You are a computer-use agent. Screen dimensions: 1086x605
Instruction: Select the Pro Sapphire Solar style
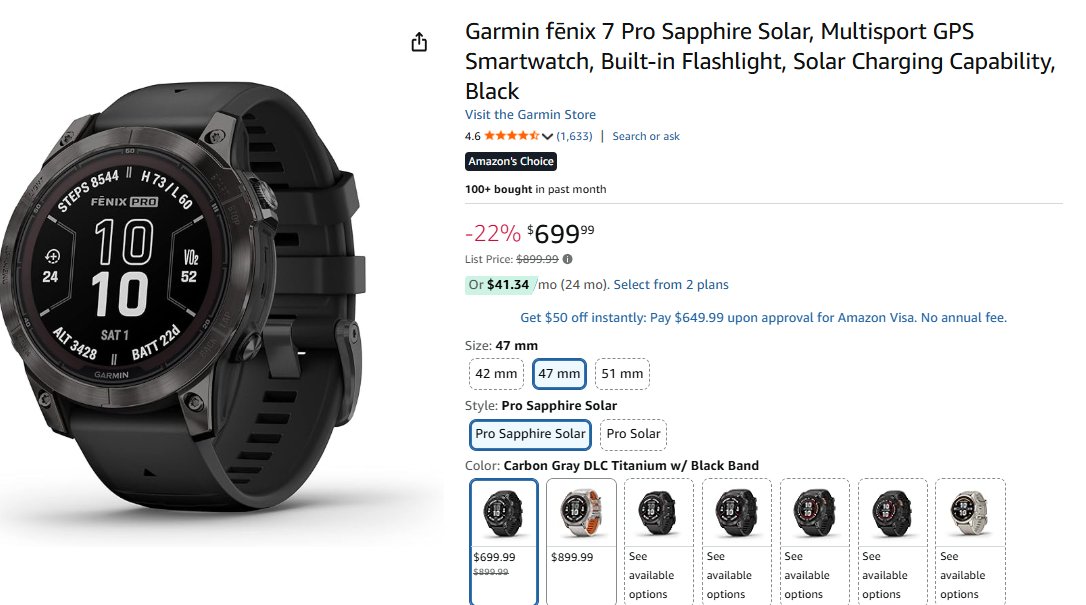pos(530,434)
